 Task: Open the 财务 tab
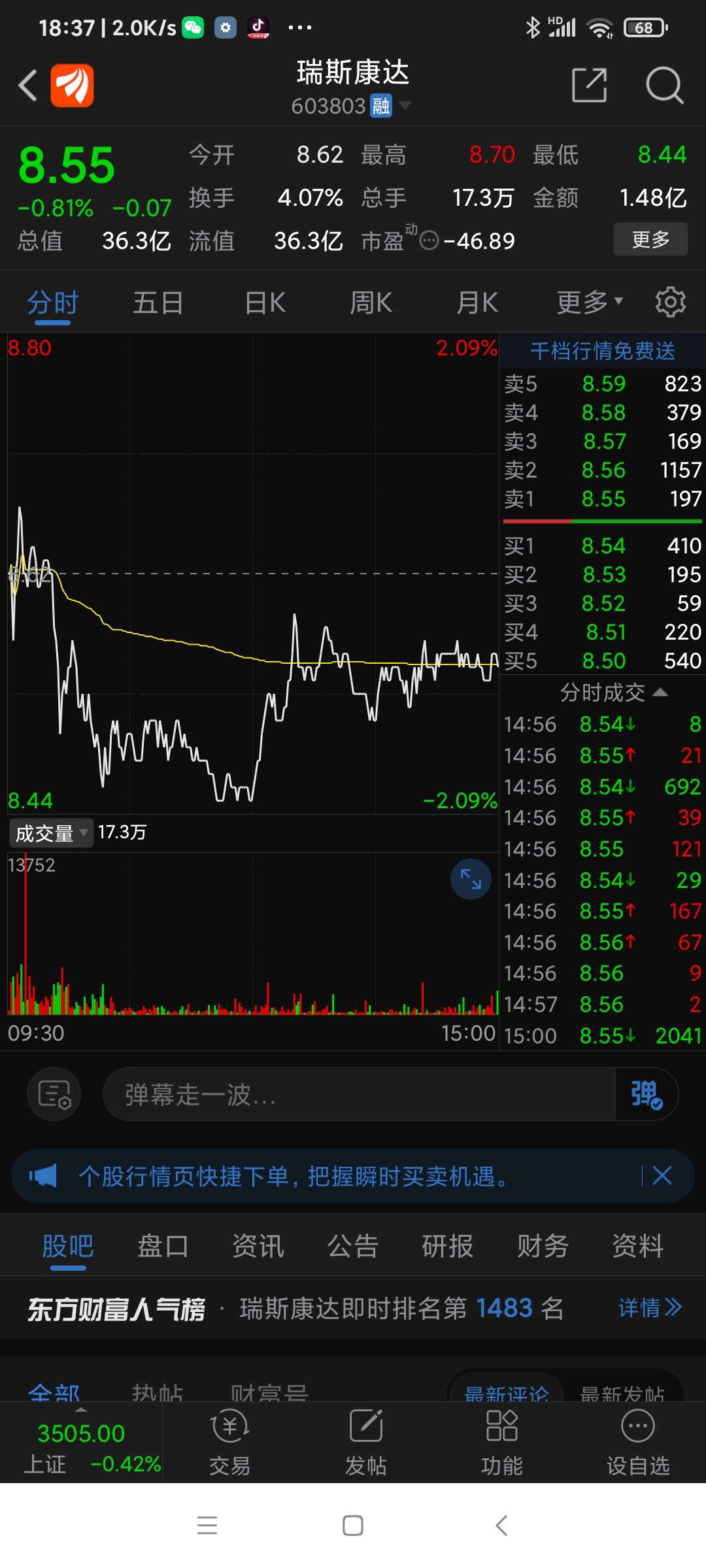coord(543,1245)
